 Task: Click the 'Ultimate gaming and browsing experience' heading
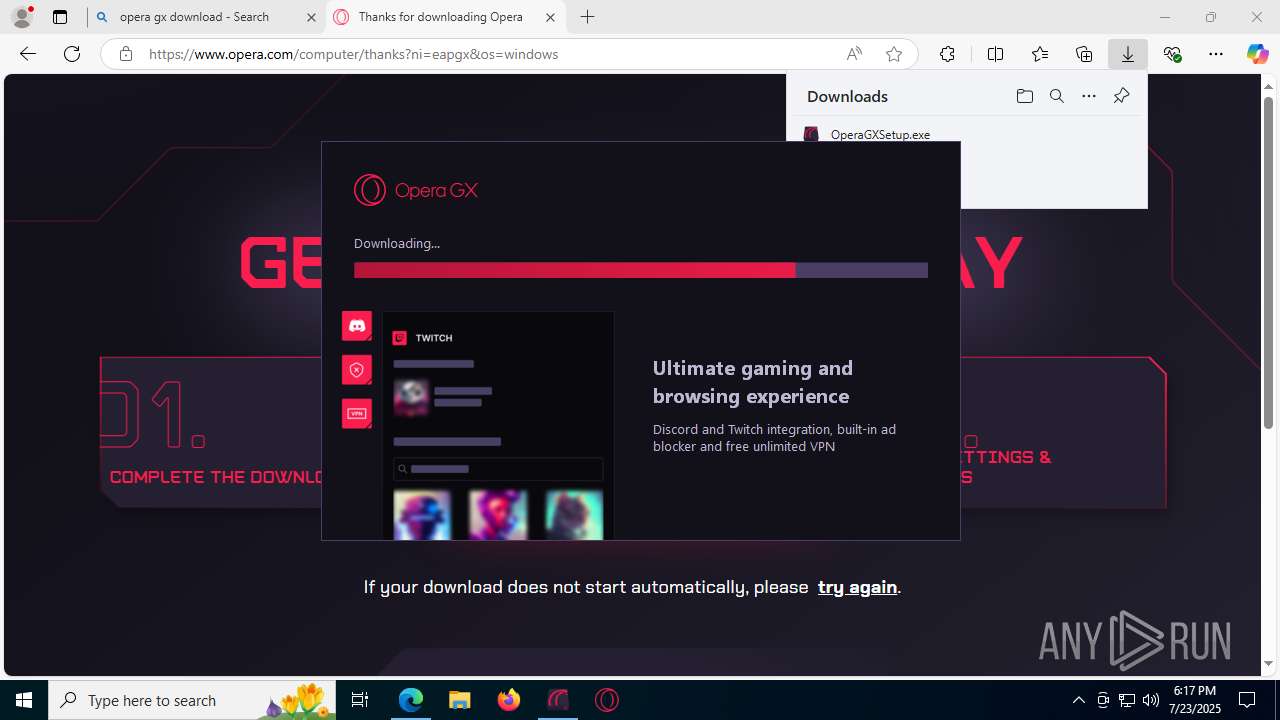[x=753, y=382]
